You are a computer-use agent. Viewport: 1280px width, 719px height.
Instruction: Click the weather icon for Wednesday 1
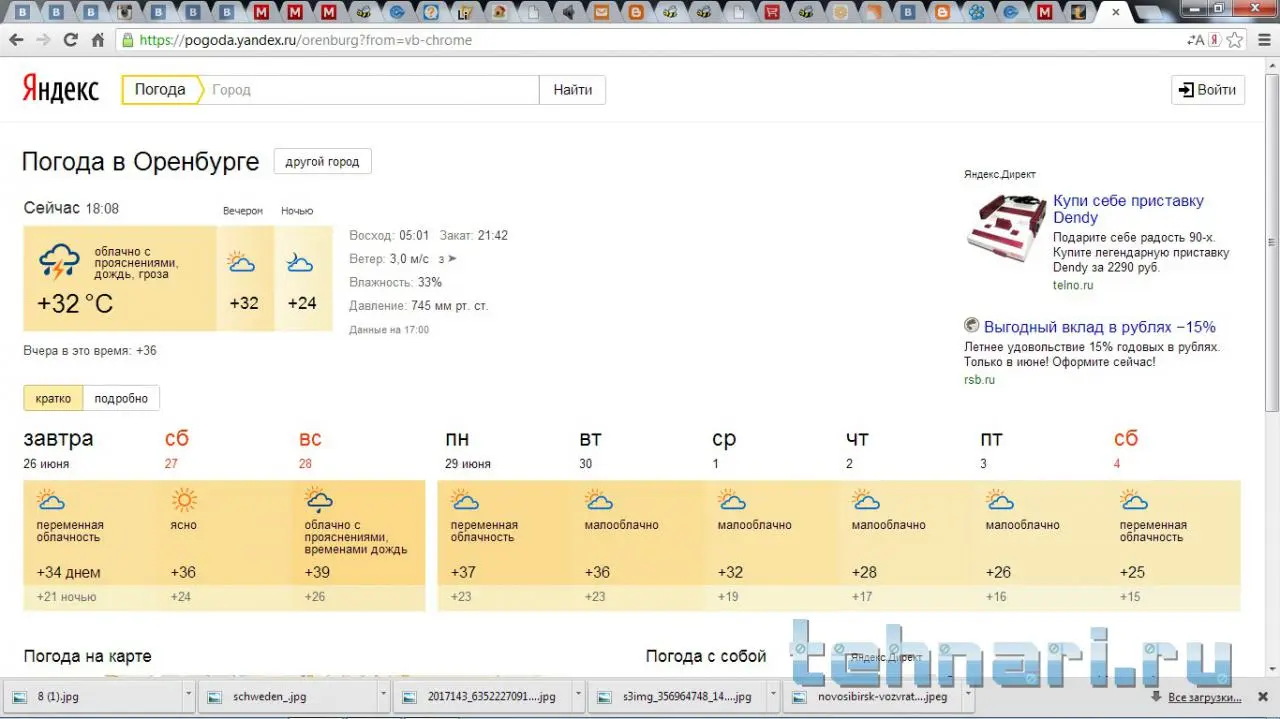732,500
